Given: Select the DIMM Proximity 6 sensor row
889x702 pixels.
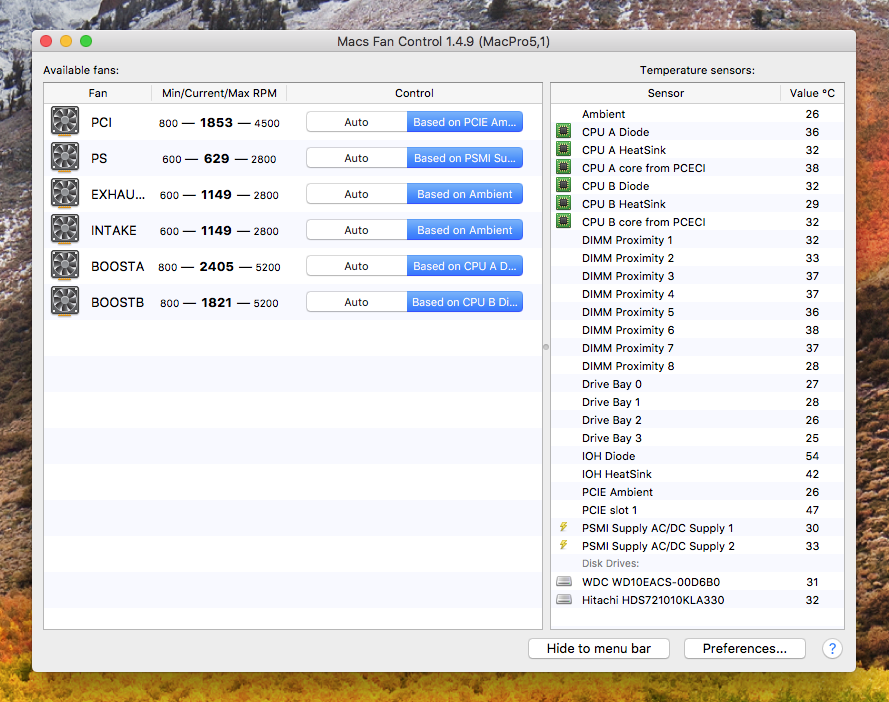Looking at the screenshot, I should [x=697, y=330].
